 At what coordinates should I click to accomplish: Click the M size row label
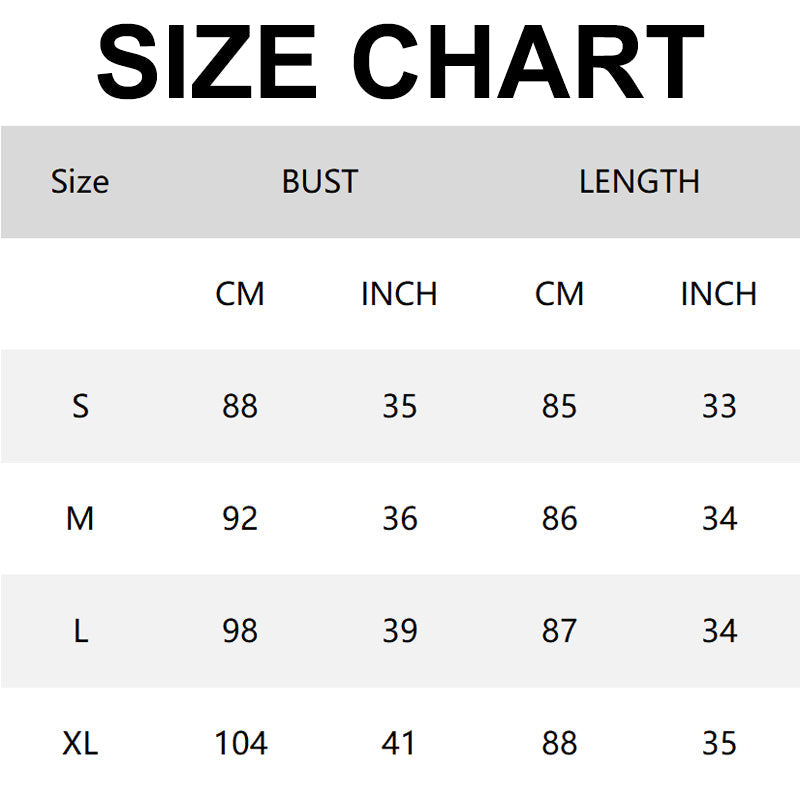(x=80, y=519)
